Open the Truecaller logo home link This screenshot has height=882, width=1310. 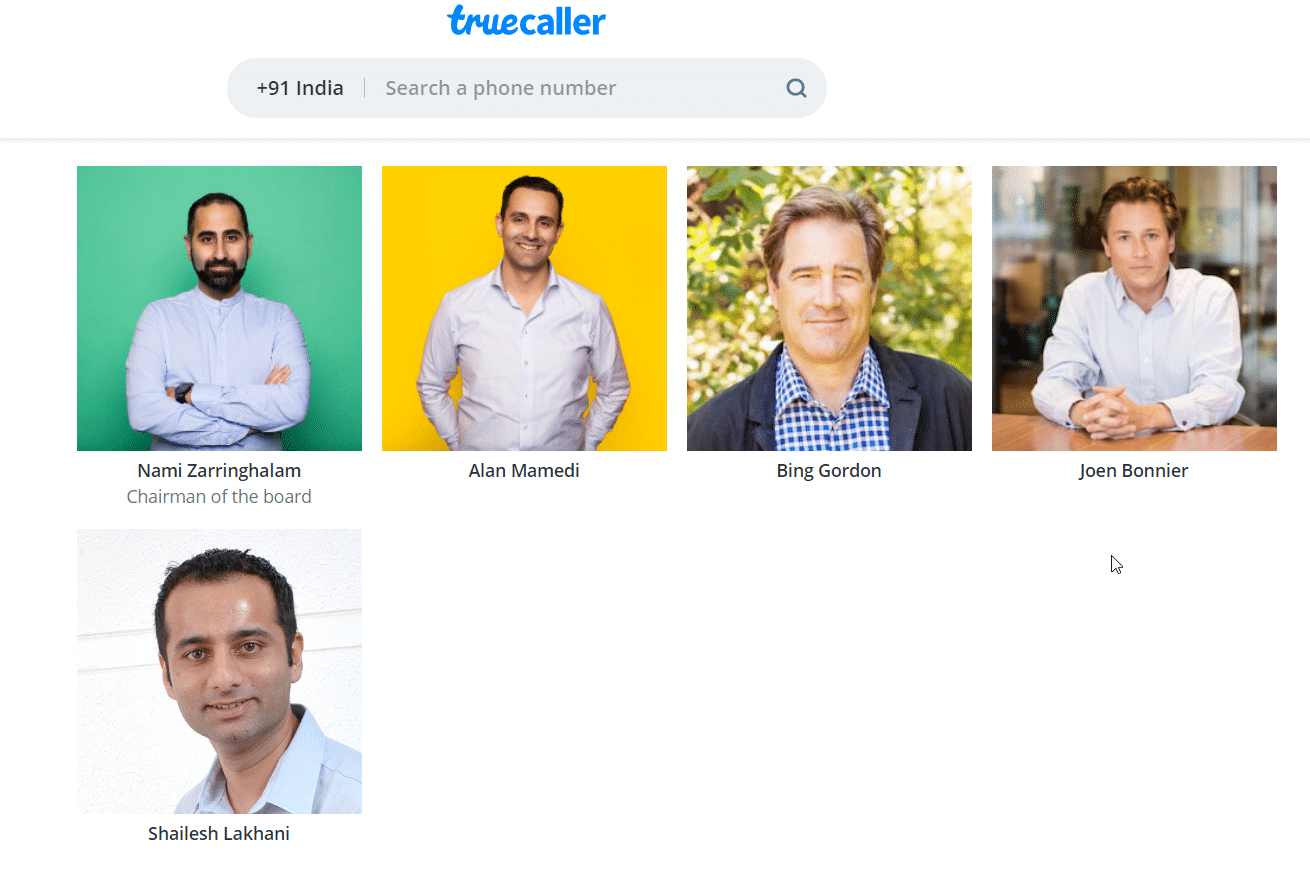[526, 20]
